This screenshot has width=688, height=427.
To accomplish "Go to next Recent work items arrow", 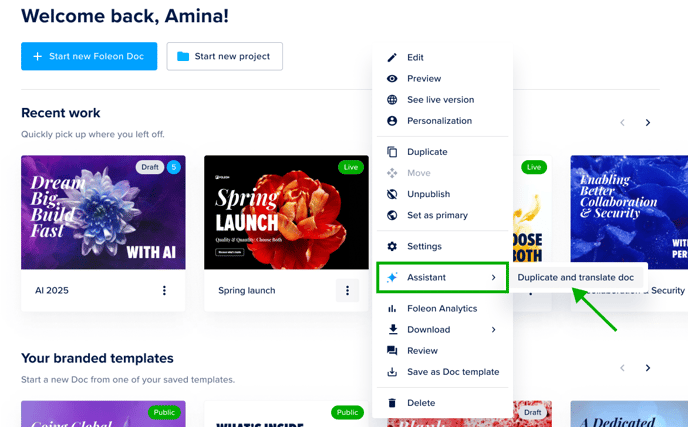I will coord(648,123).
